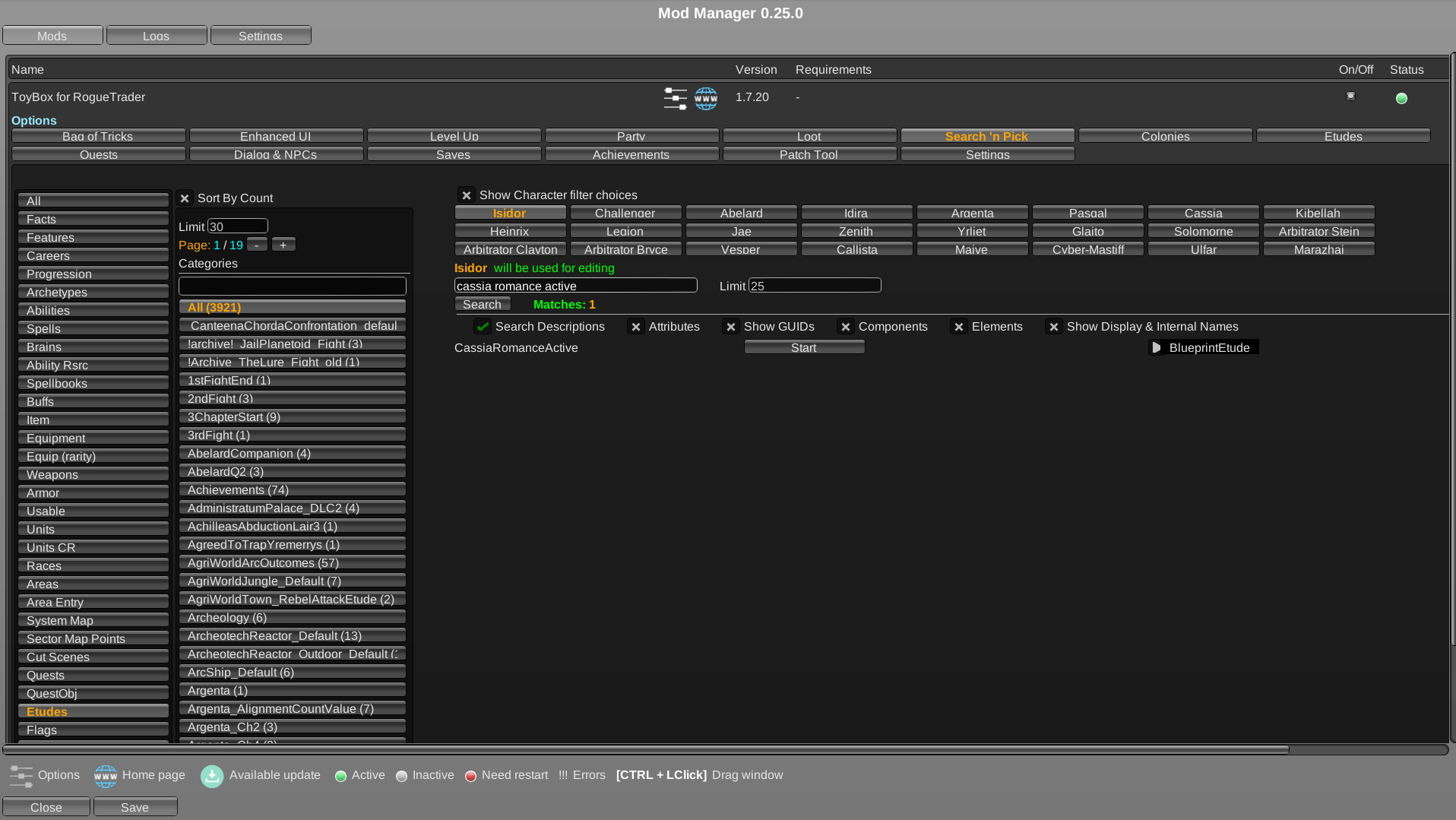Image resolution: width=1456 pixels, height=820 pixels.
Task: Edit the search Limit field
Action: tap(815, 286)
